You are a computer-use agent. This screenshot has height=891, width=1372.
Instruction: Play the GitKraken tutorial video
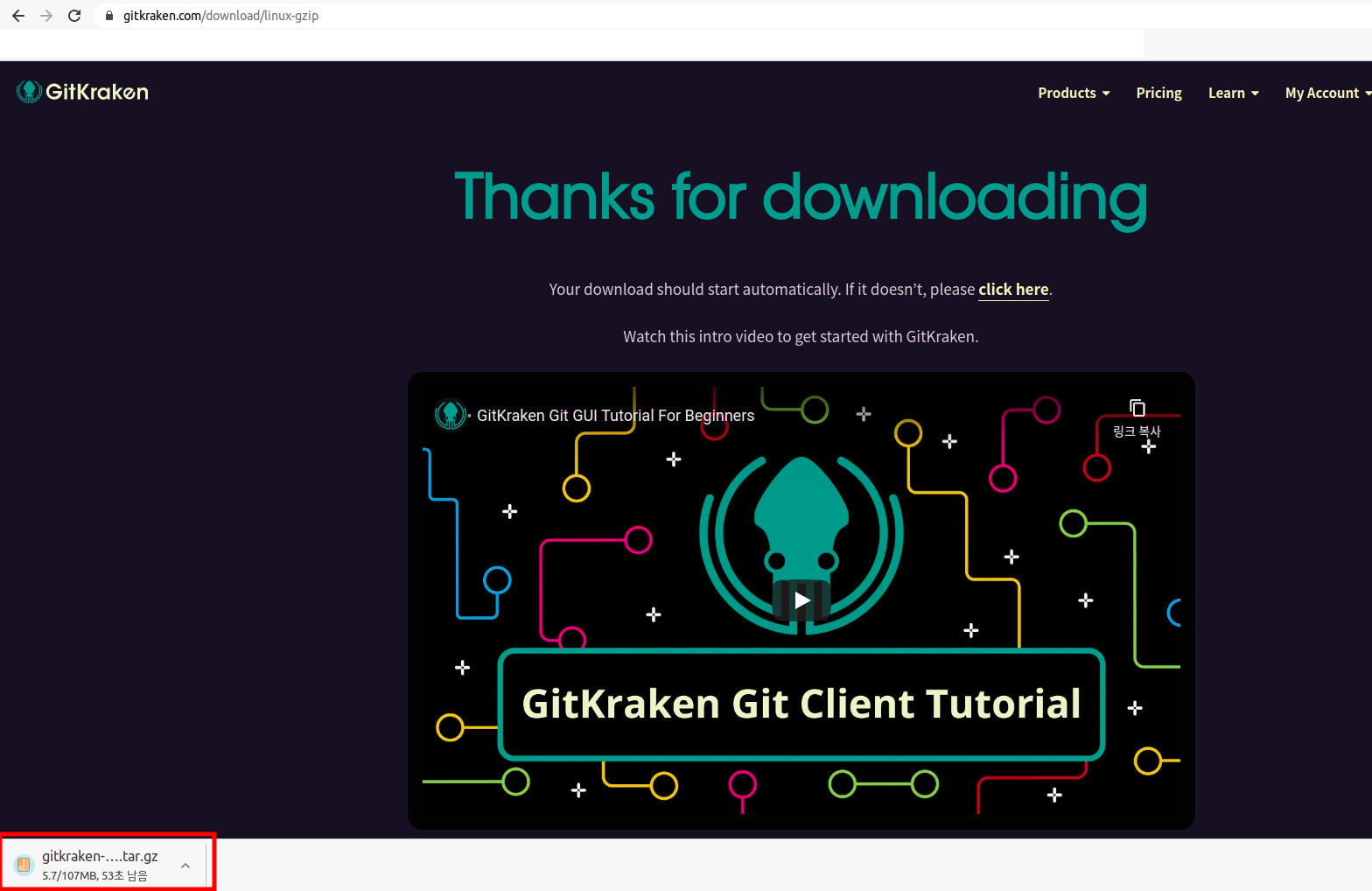(x=801, y=600)
